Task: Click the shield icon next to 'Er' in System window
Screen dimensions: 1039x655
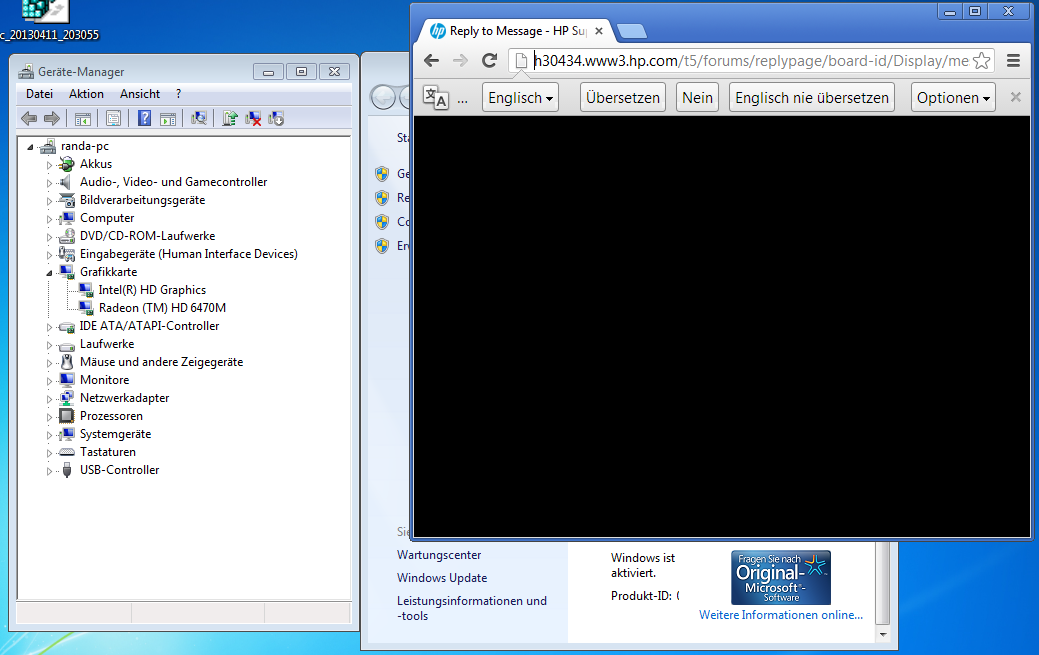Action: coord(382,246)
